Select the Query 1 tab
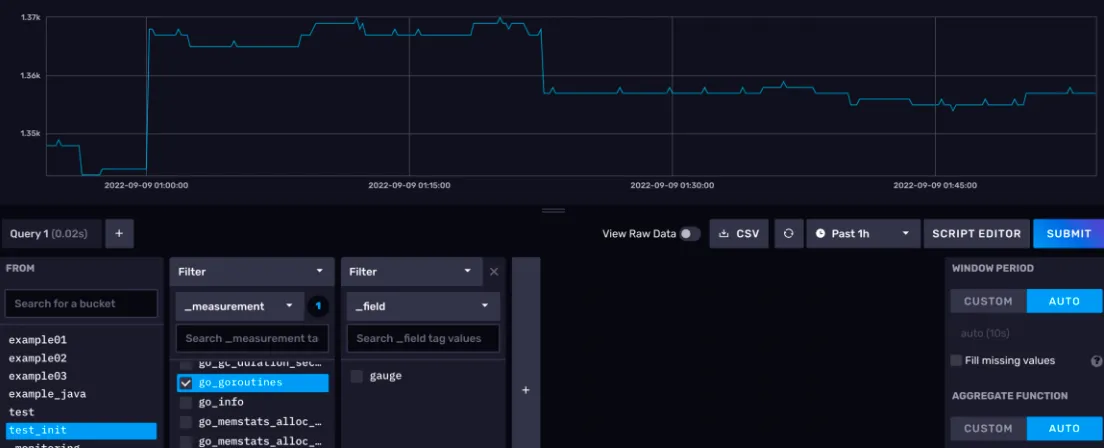This screenshot has height=448, width=1104. click(x=49, y=233)
